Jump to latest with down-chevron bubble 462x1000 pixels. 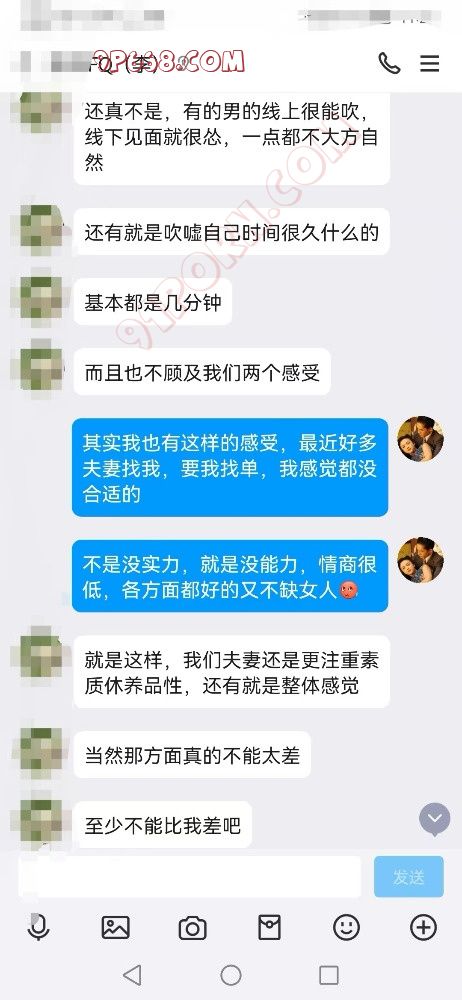point(435,819)
